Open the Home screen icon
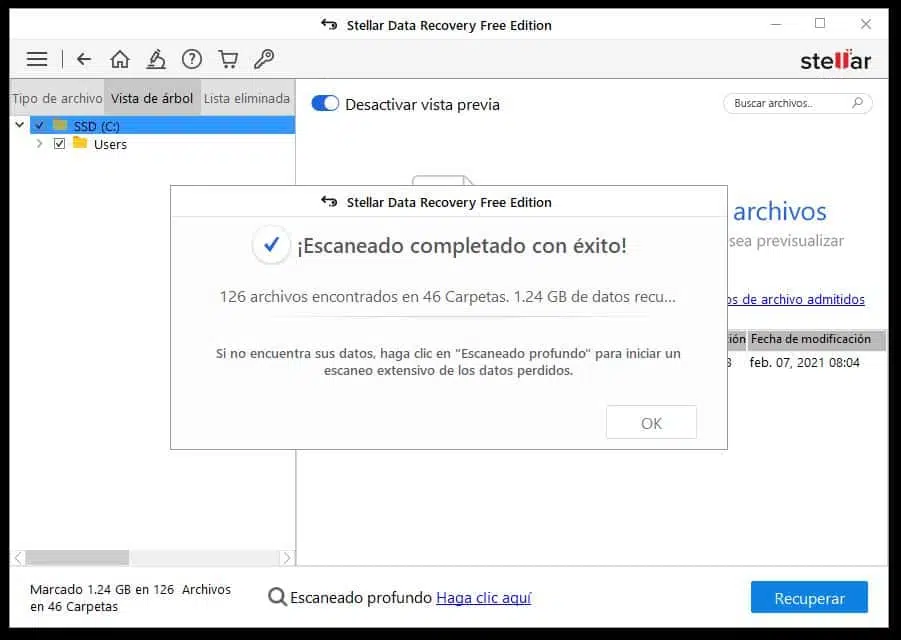This screenshot has height=640, width=901. tap(120, 59)
